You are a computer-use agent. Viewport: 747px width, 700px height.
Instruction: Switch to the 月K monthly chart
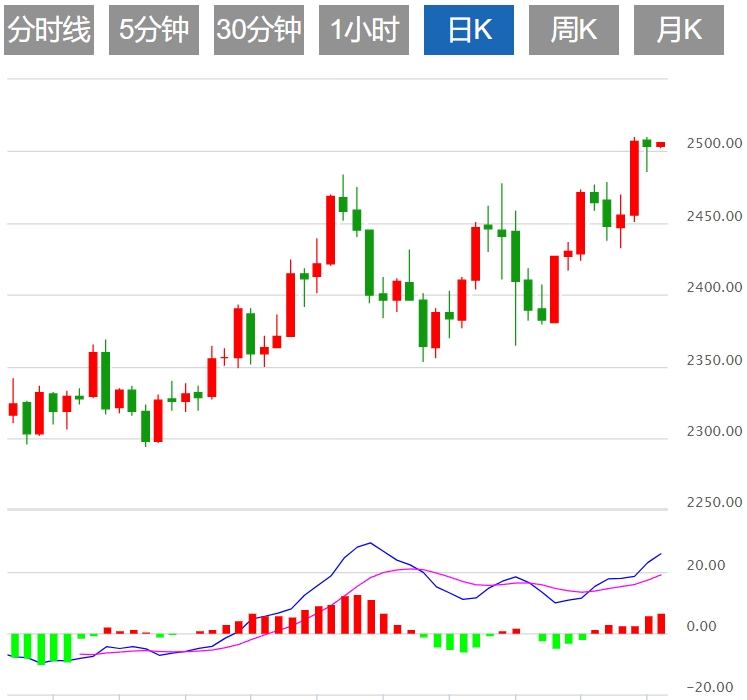coord(679,30)
